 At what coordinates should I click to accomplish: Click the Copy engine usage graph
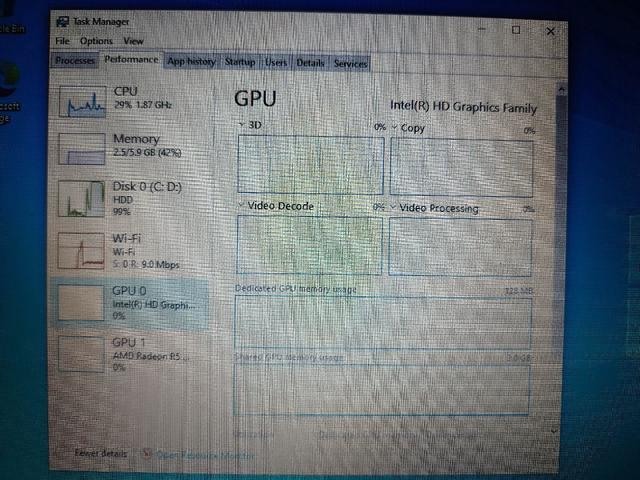[x=462, y=168]
